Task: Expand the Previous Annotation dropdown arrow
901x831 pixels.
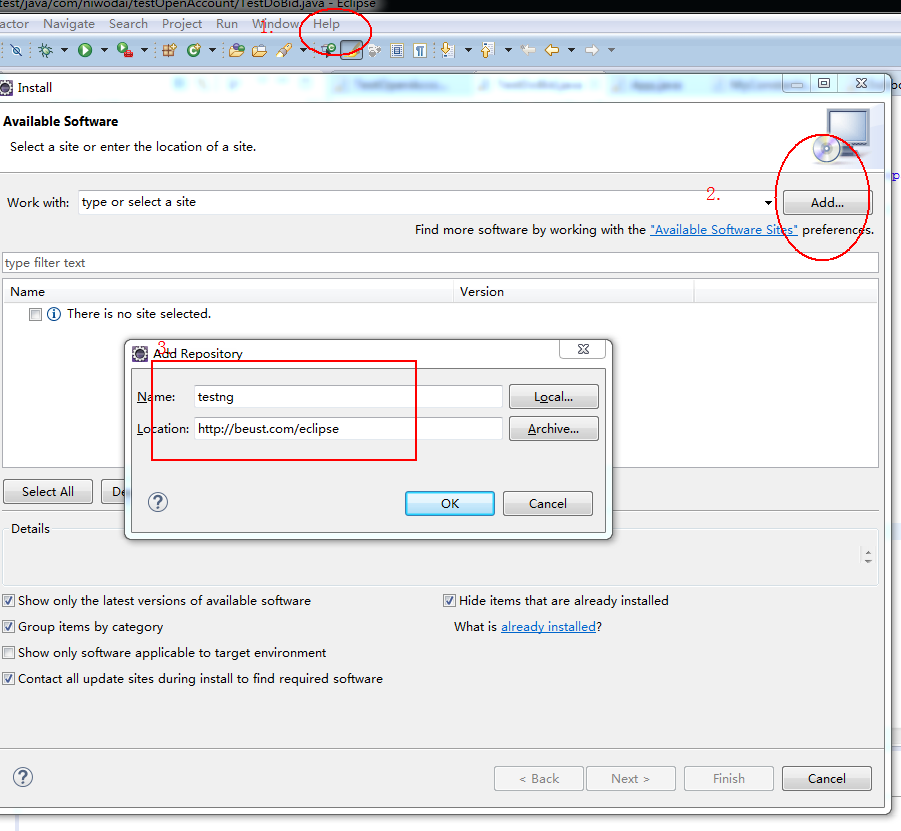Action: point(509,51)
